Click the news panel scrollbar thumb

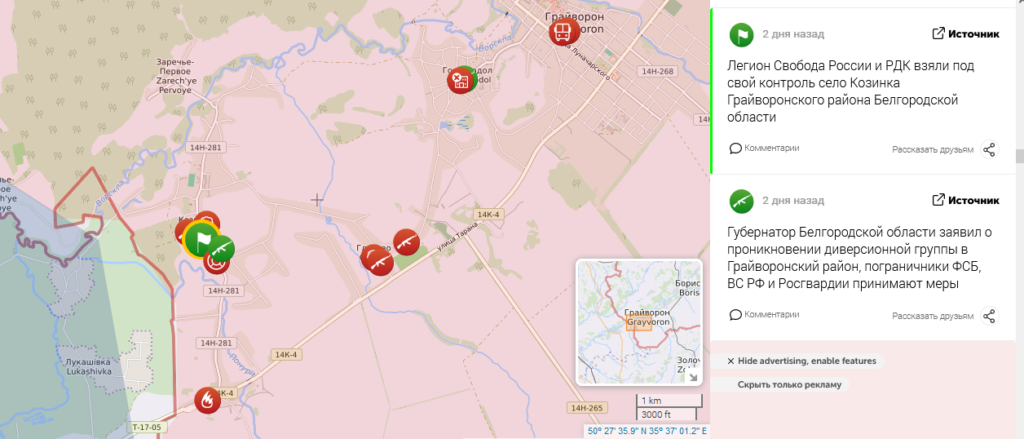coord(1019,156)
